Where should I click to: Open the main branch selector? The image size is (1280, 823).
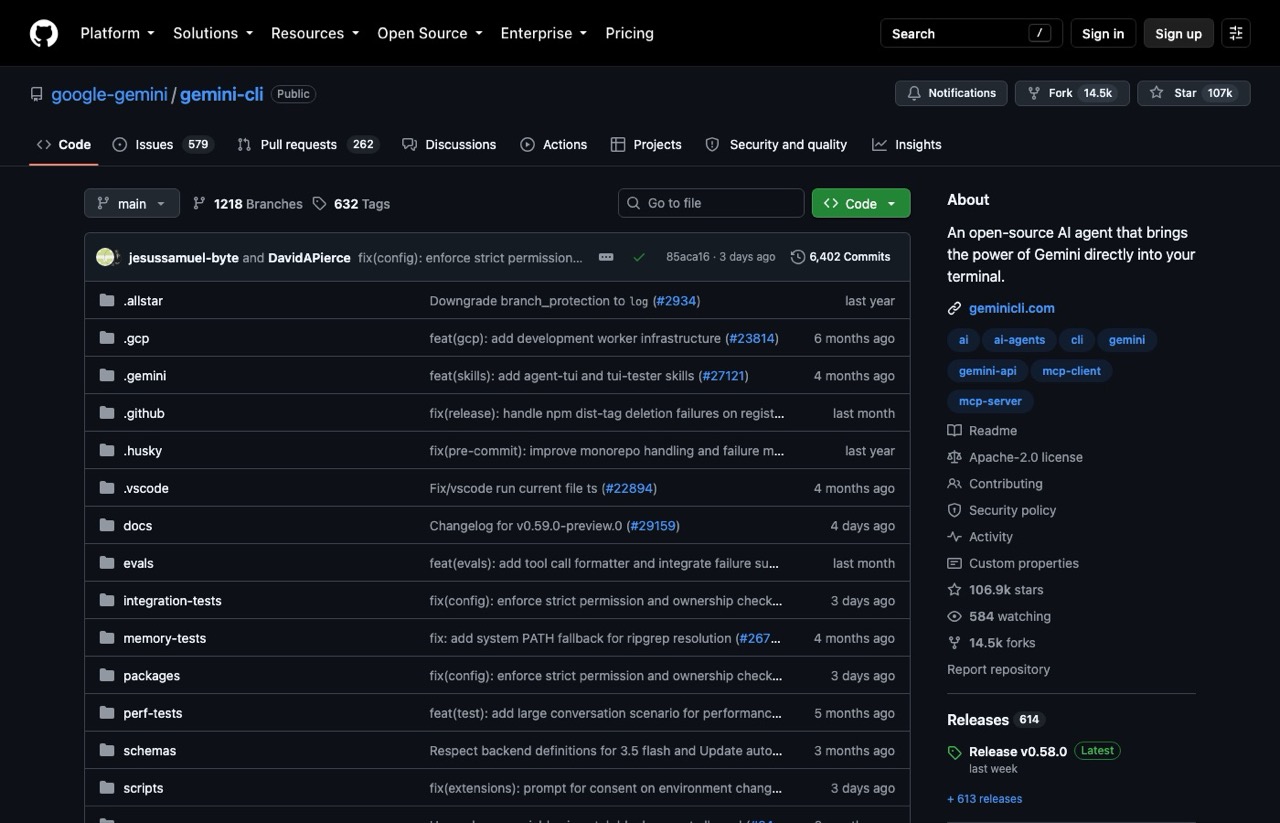click(x=132, y=203)
